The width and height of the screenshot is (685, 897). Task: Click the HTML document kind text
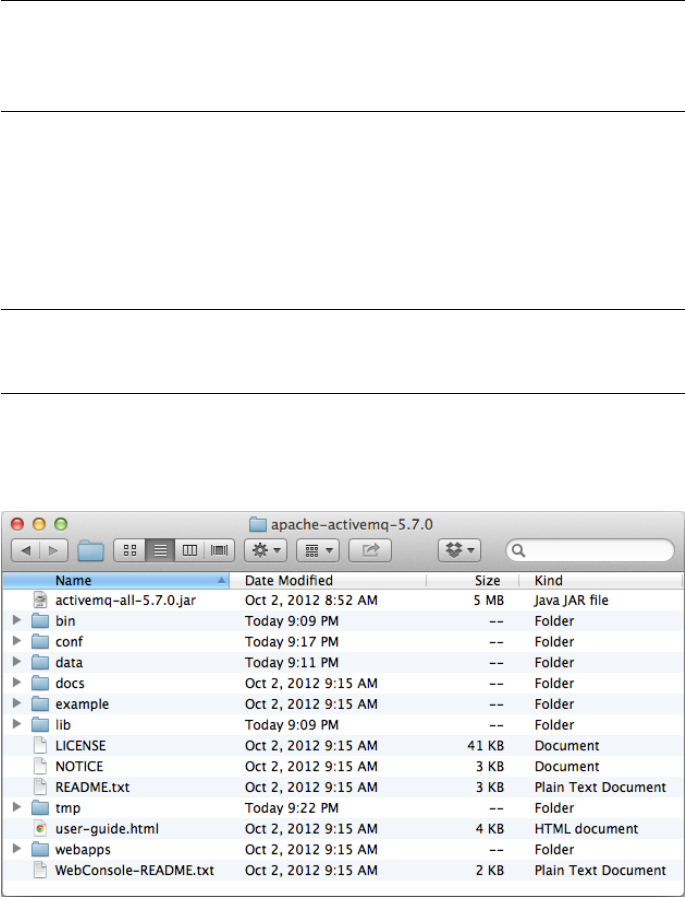coord(586,828)
